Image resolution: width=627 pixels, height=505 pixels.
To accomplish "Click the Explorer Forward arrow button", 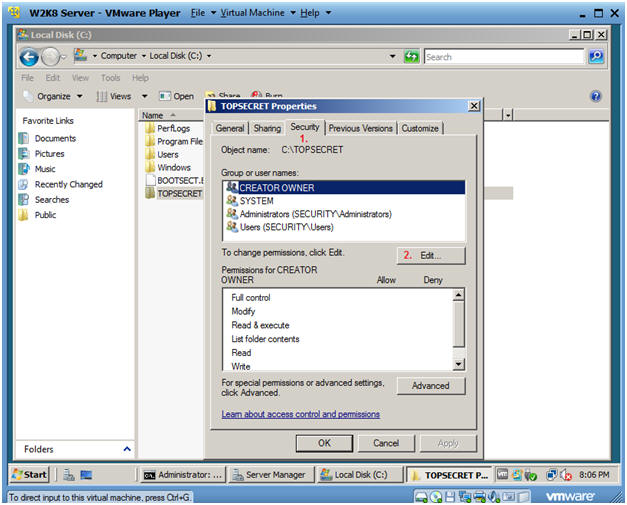I will tap(51, 57).
